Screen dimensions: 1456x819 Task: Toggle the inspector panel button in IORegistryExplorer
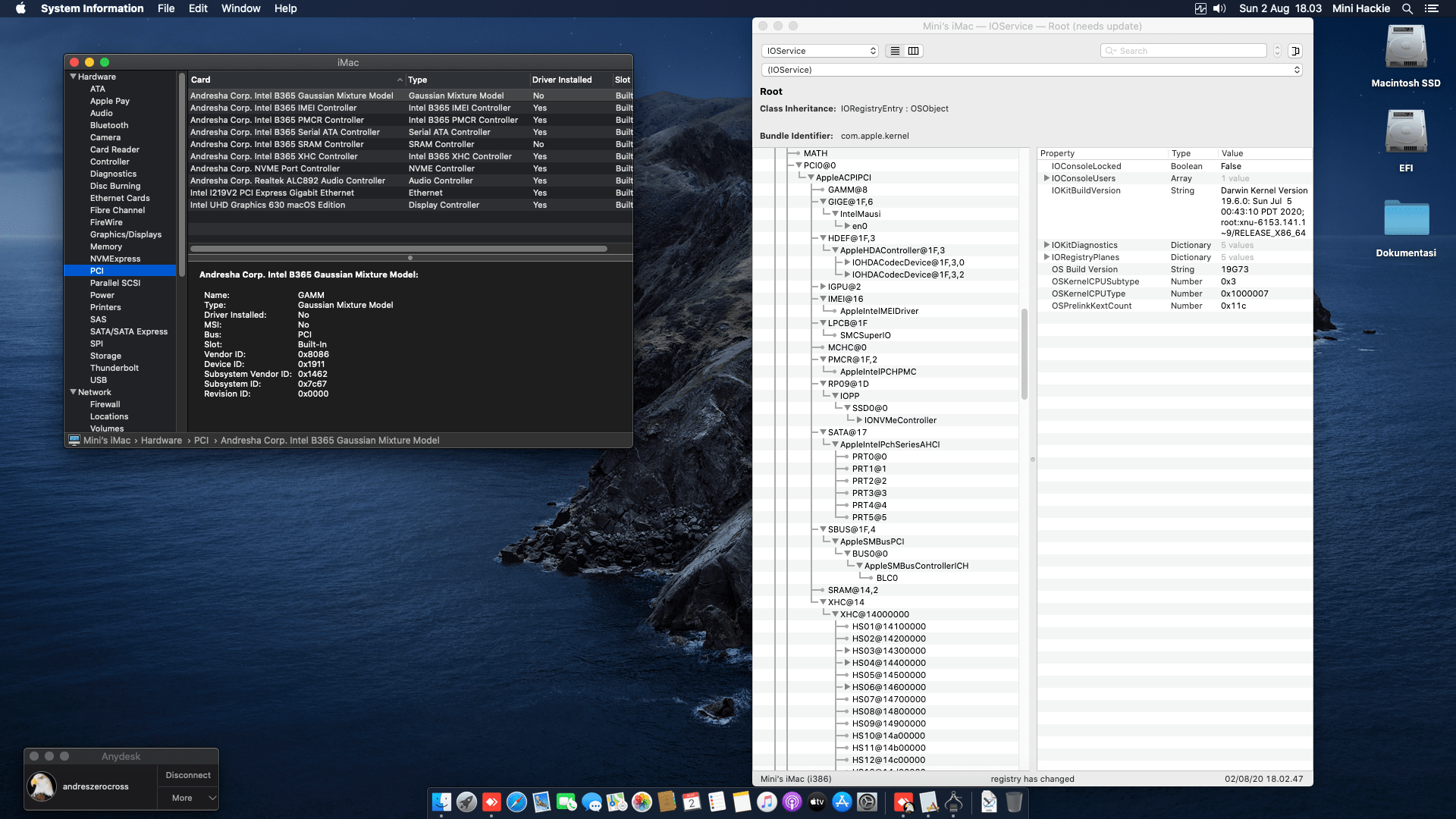[x=1295, y=51]
